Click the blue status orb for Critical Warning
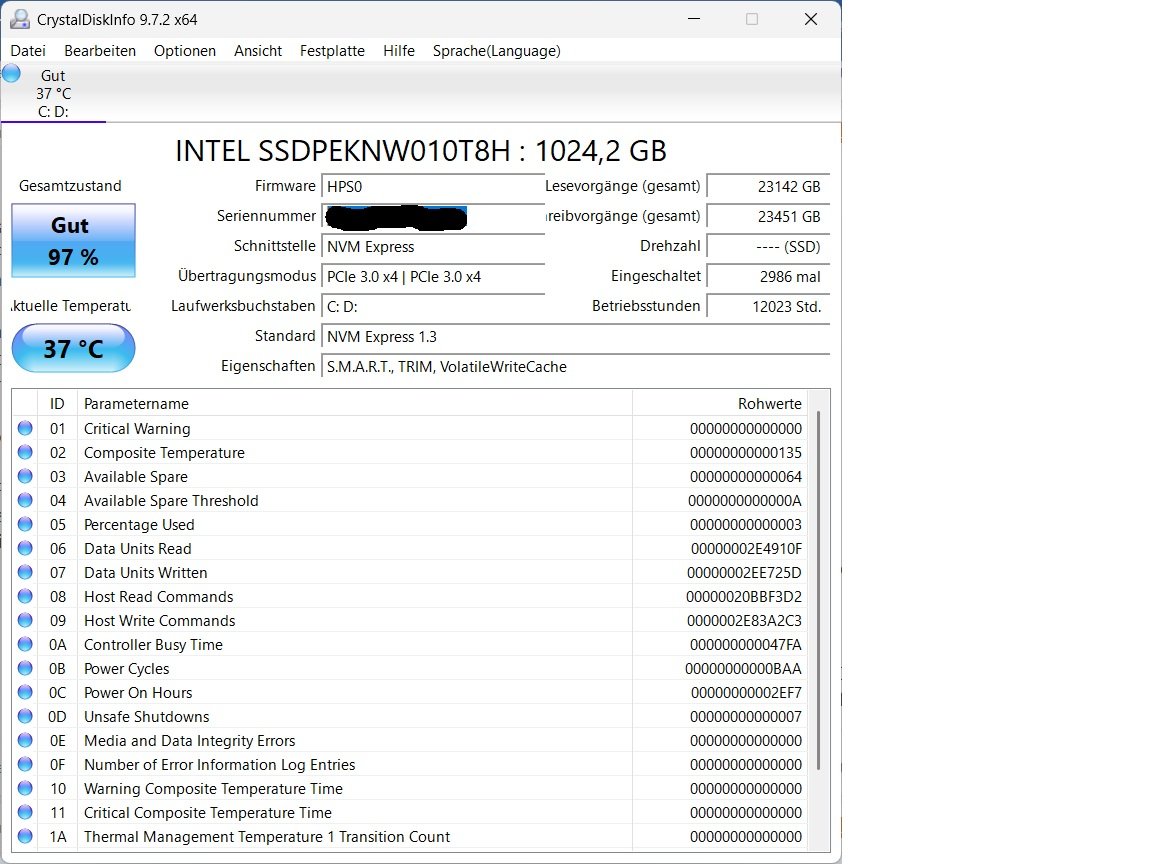 tap(25, 428)
